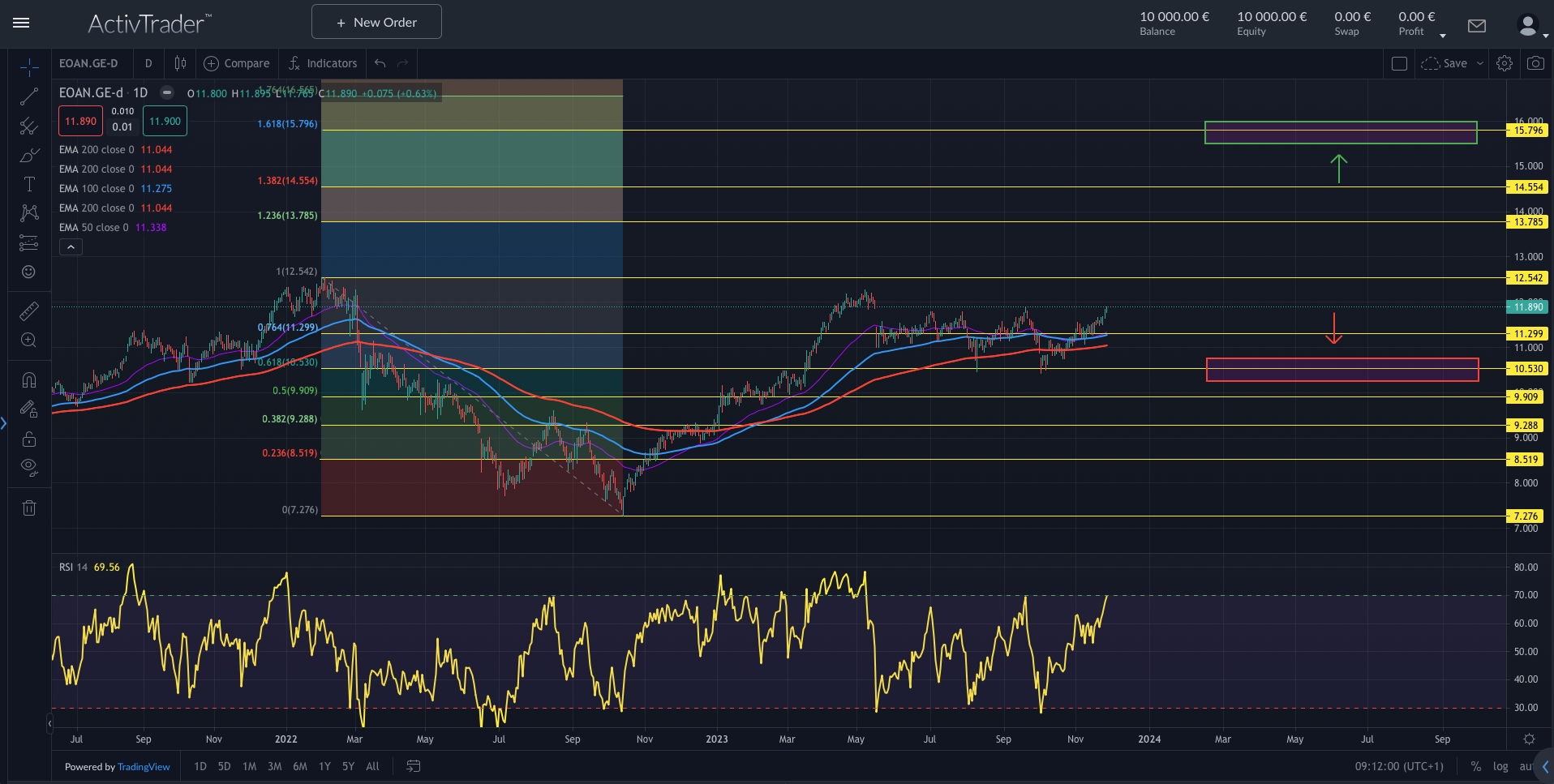Click the trash icon to remove drawings

tap(29, 508)
